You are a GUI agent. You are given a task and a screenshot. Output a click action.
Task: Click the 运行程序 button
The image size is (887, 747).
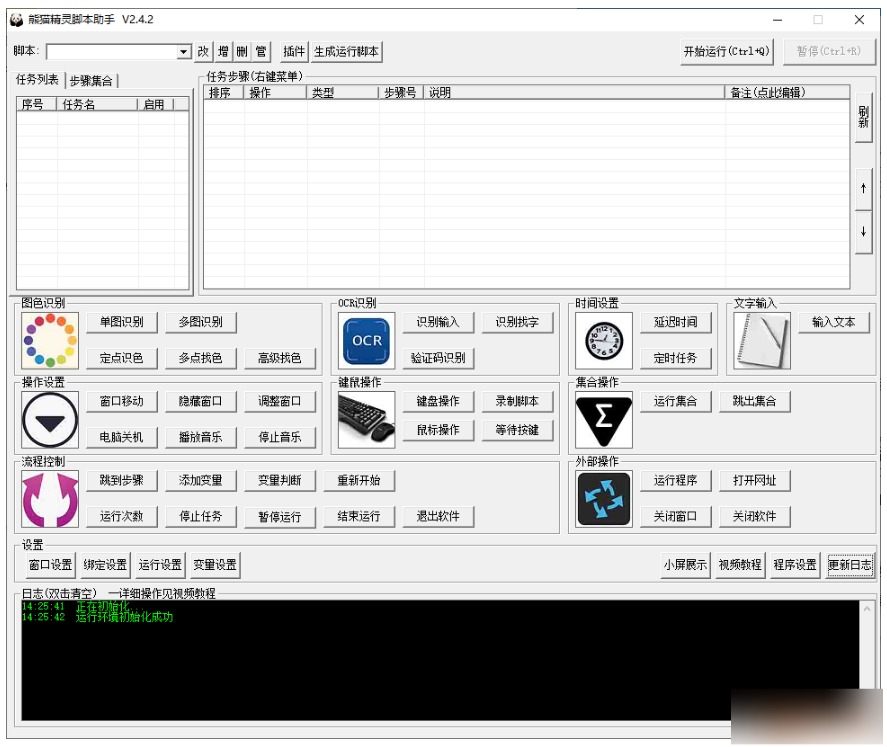(x=675, y=481)
